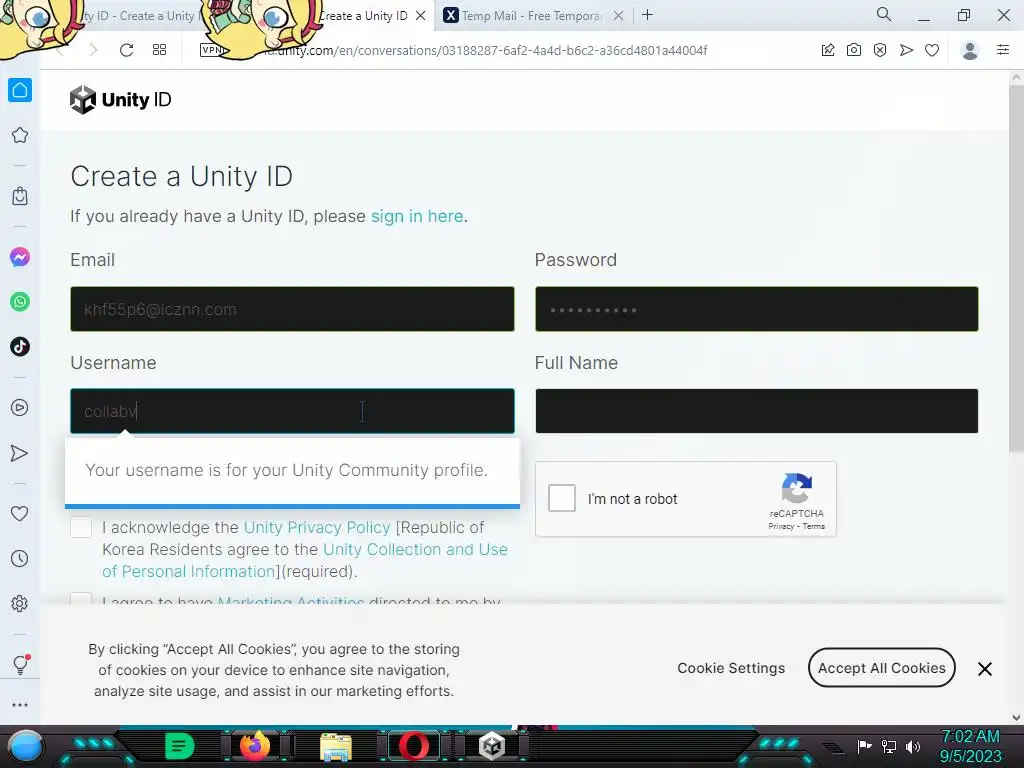Open the Action Center flag icon
This screenshot has width=1024, height=768.
[864, 746]
